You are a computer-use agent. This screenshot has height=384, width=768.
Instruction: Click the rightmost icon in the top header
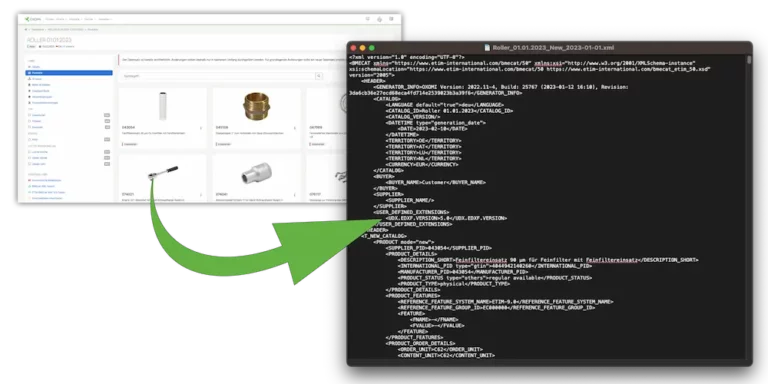click(x=391, y=19)
